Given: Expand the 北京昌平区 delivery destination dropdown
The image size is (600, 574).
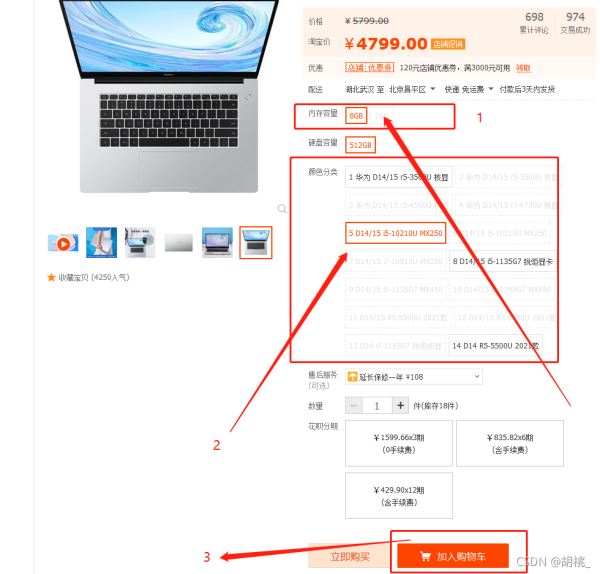Looking at the screenshot, I should tap(412, 89).
